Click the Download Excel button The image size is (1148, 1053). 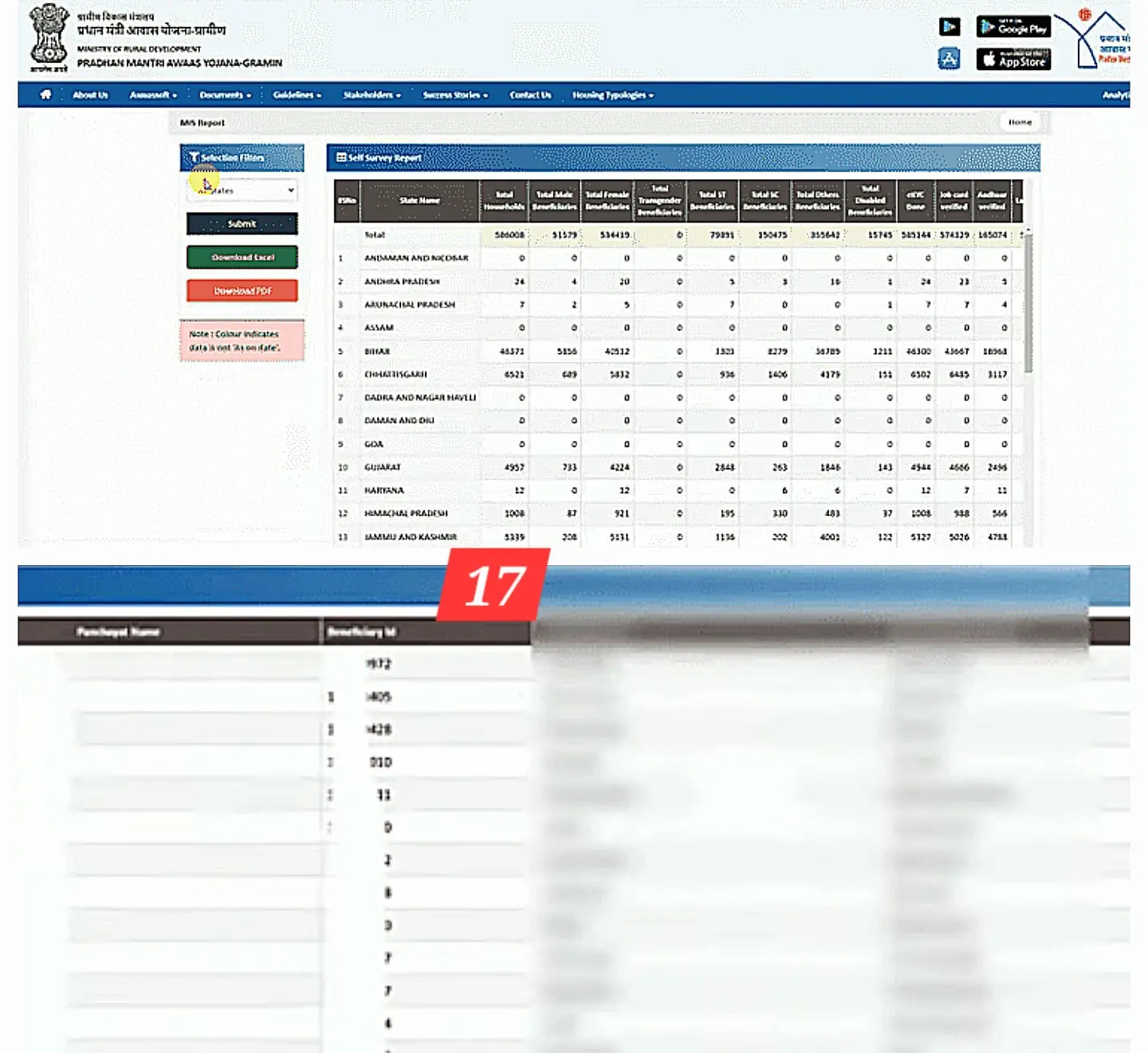(x=242, y=257)
